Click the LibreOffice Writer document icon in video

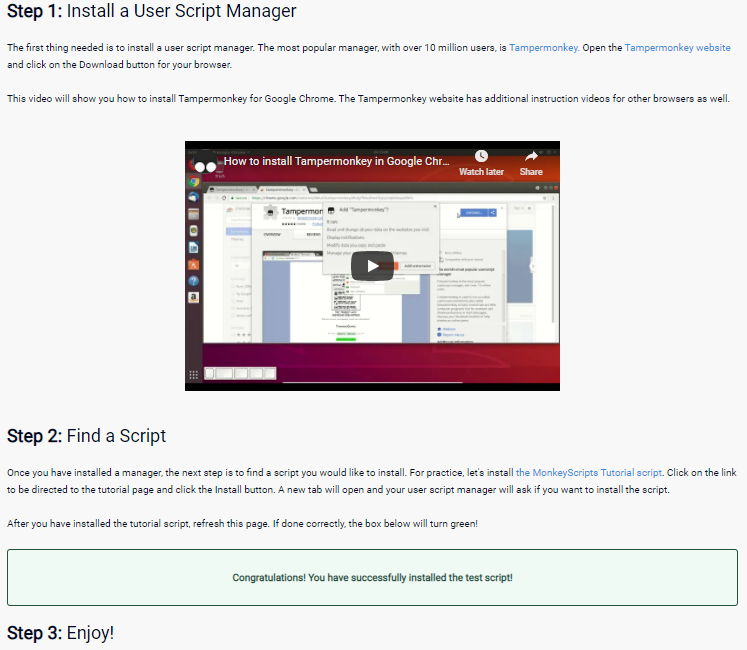click(x=193, y=247)
